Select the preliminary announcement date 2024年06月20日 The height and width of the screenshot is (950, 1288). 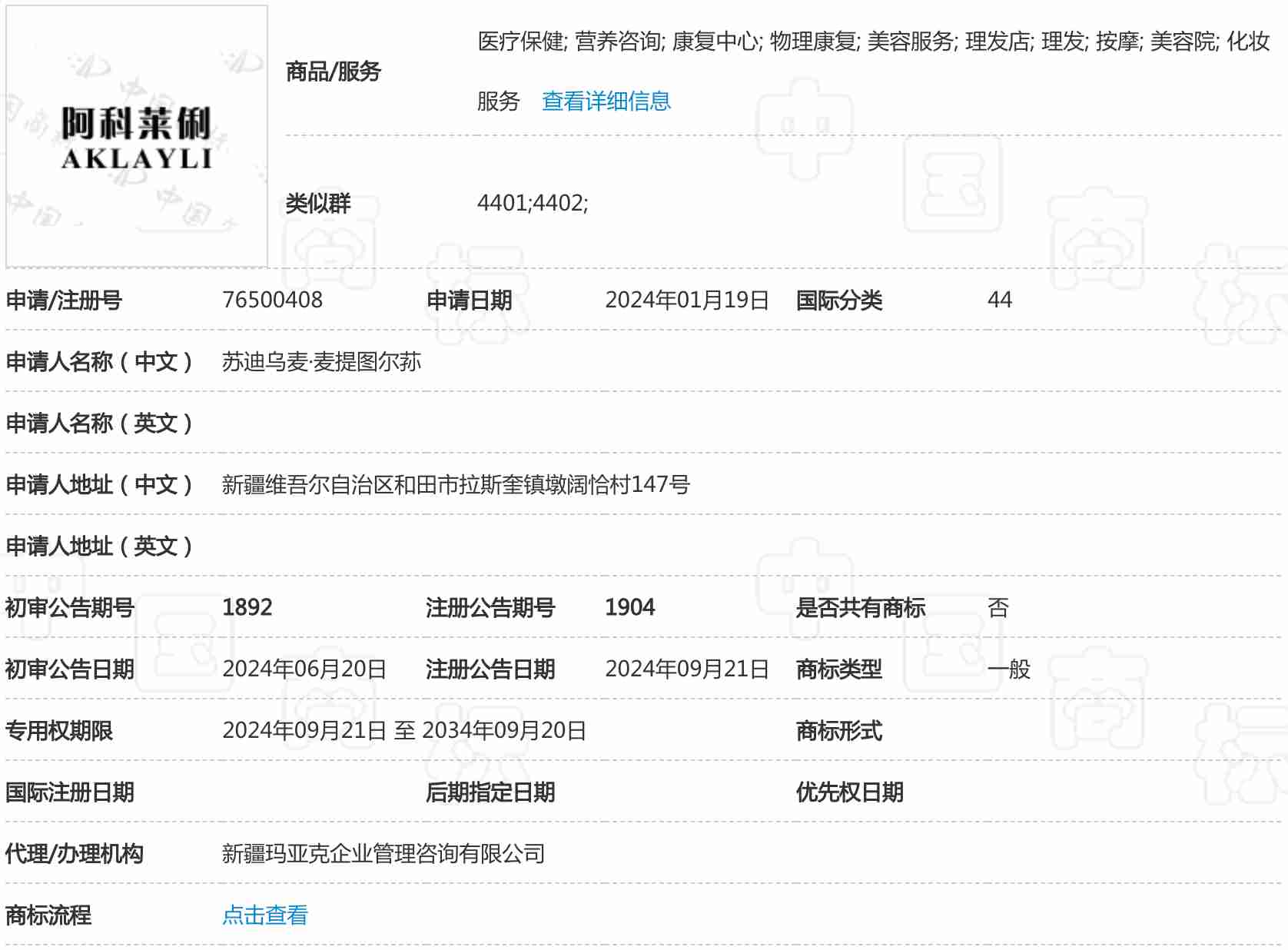[x=304, y=669]
